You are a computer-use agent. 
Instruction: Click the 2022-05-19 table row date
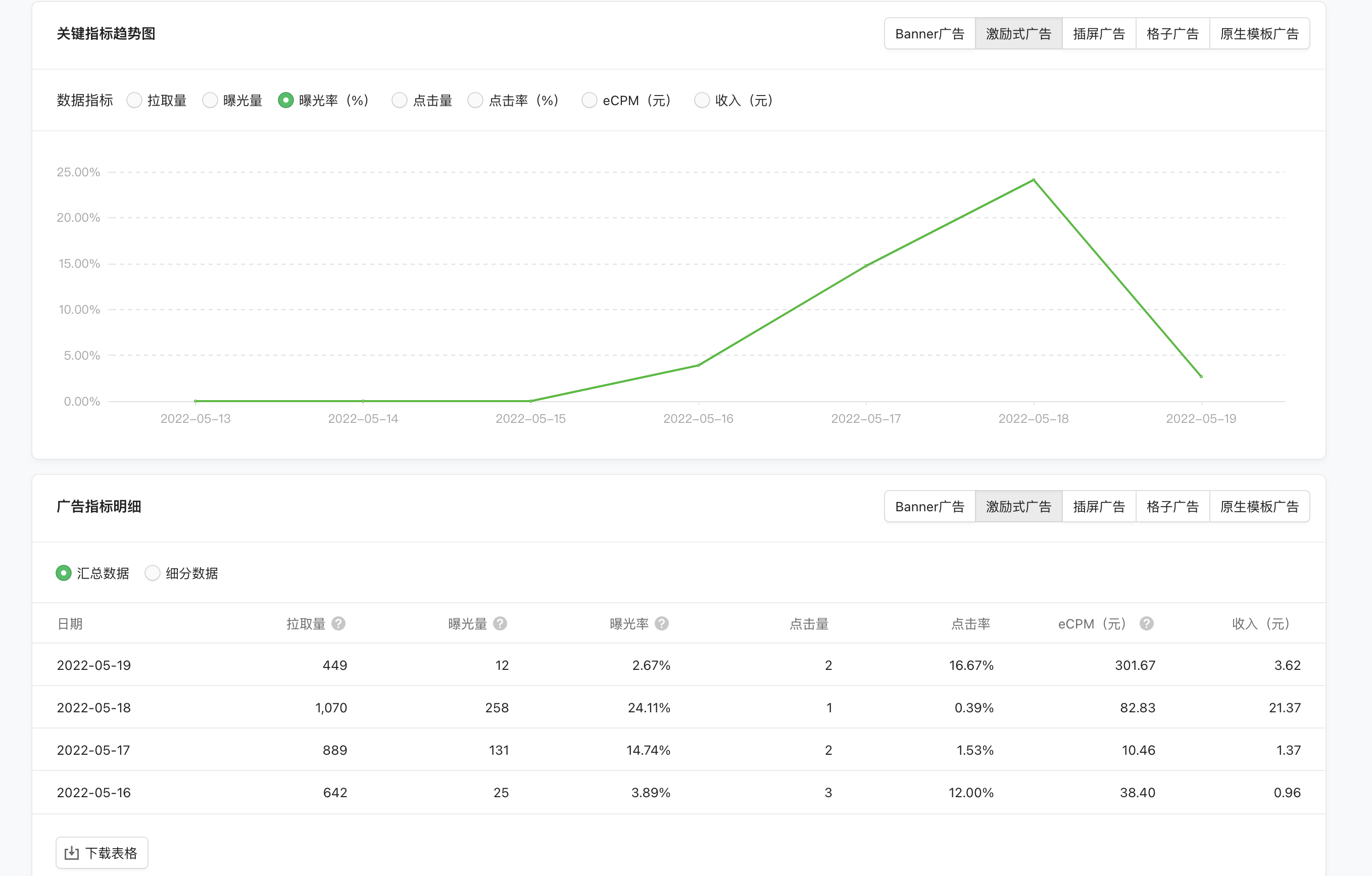[x=94, y=665]
